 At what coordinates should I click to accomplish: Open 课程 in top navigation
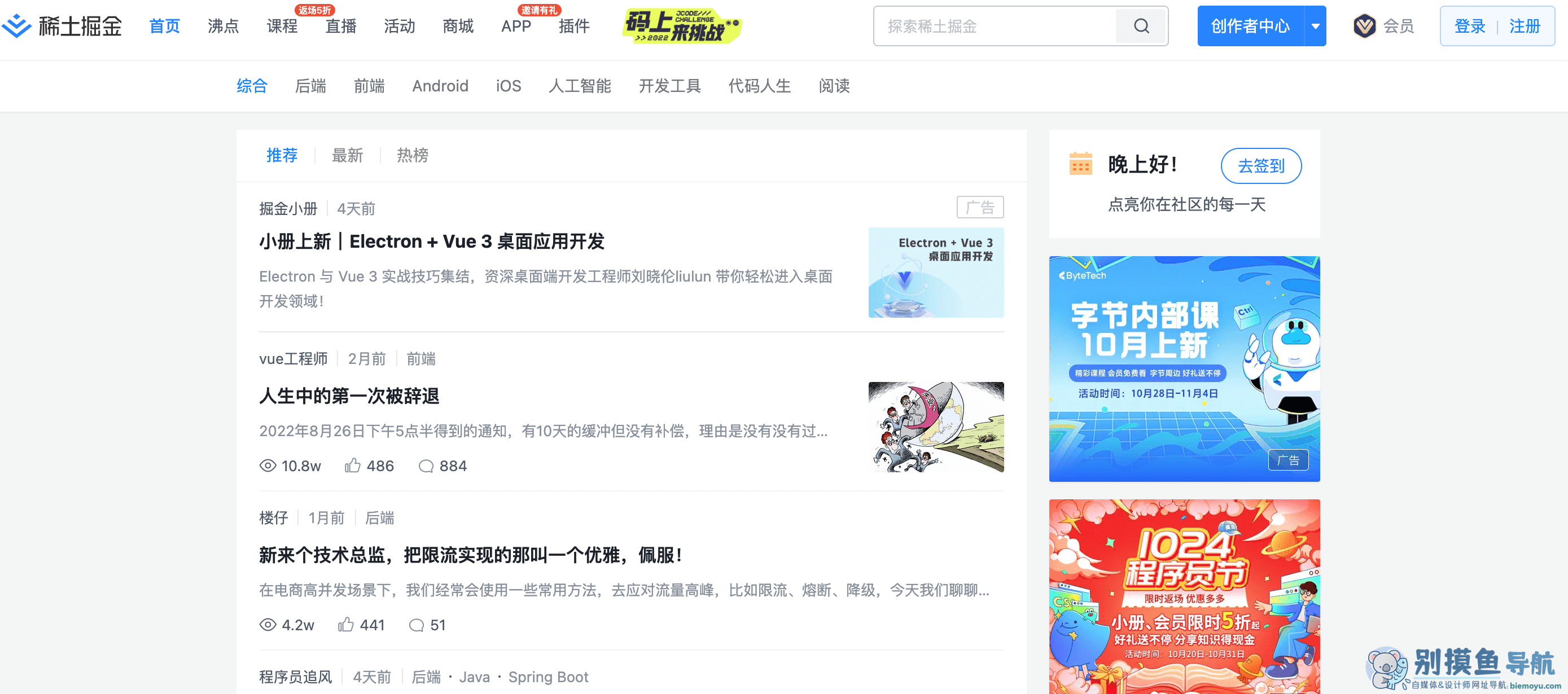coord(282,26)
